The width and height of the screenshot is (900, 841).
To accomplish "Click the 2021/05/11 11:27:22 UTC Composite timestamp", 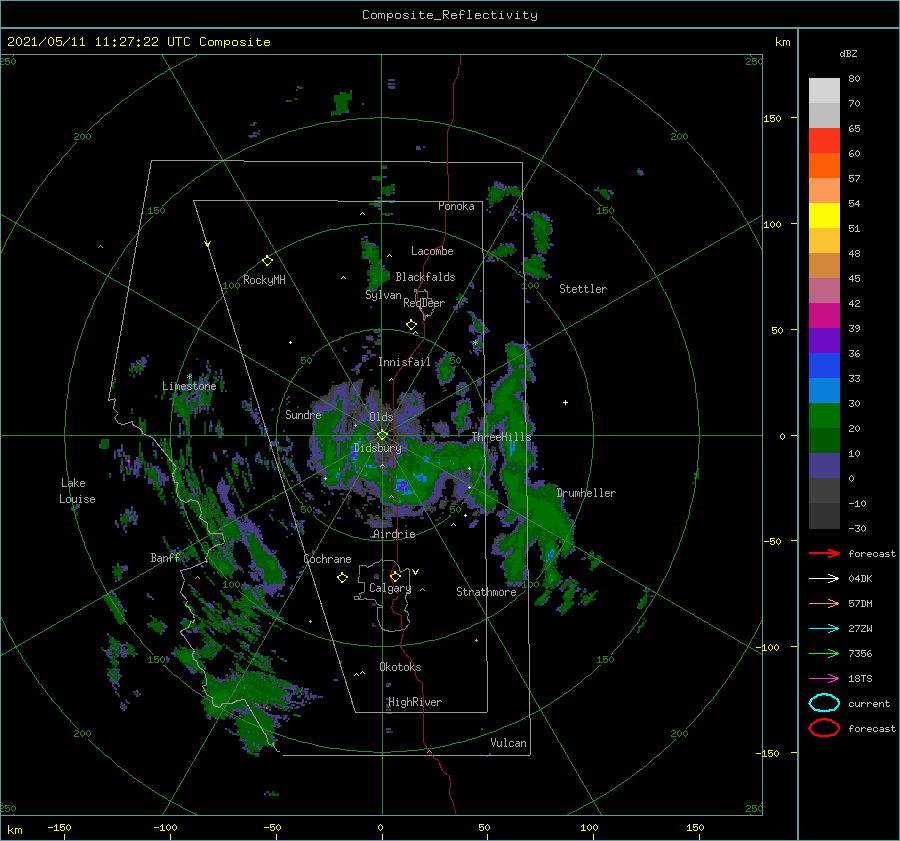I will pyautogui.click(x=138, y=42).
